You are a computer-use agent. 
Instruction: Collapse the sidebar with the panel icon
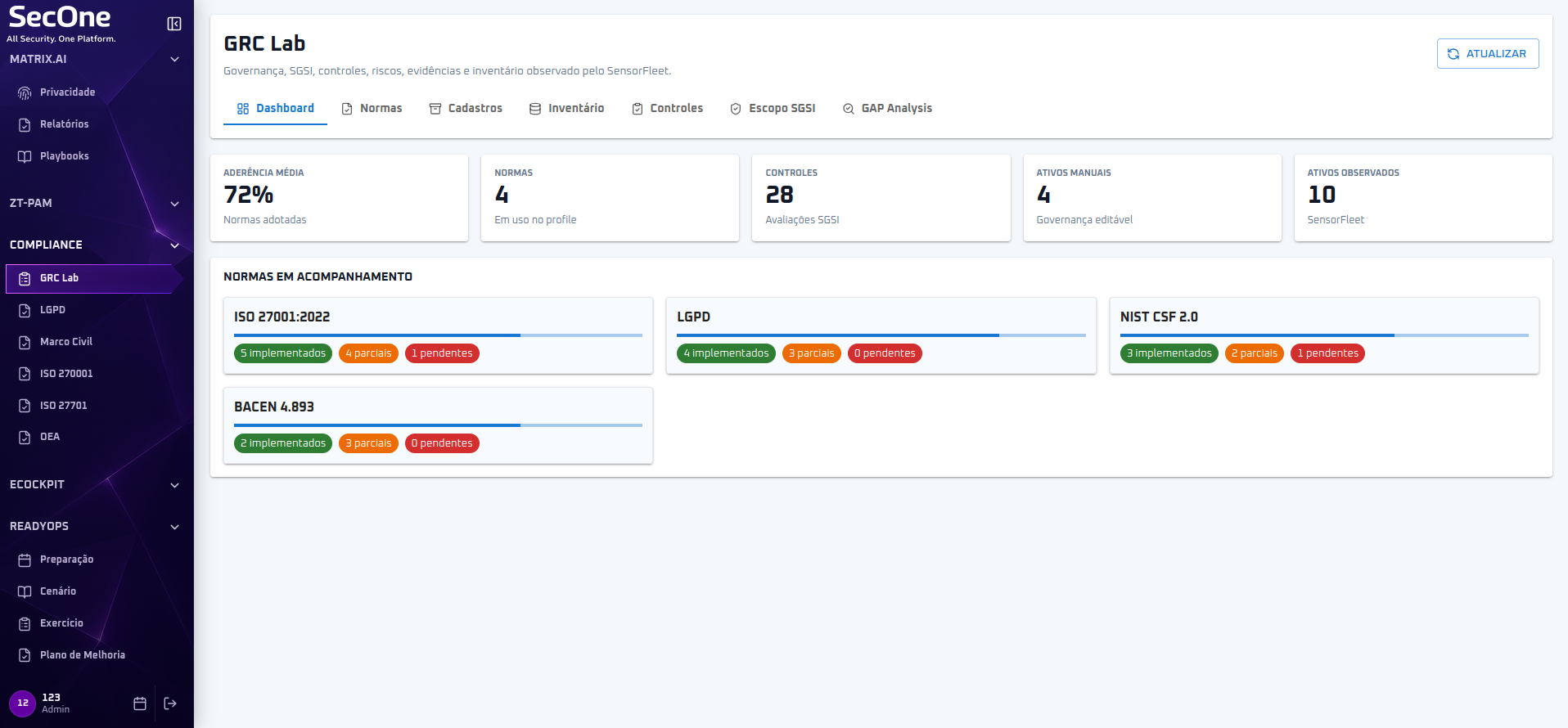tap(174, 24)
